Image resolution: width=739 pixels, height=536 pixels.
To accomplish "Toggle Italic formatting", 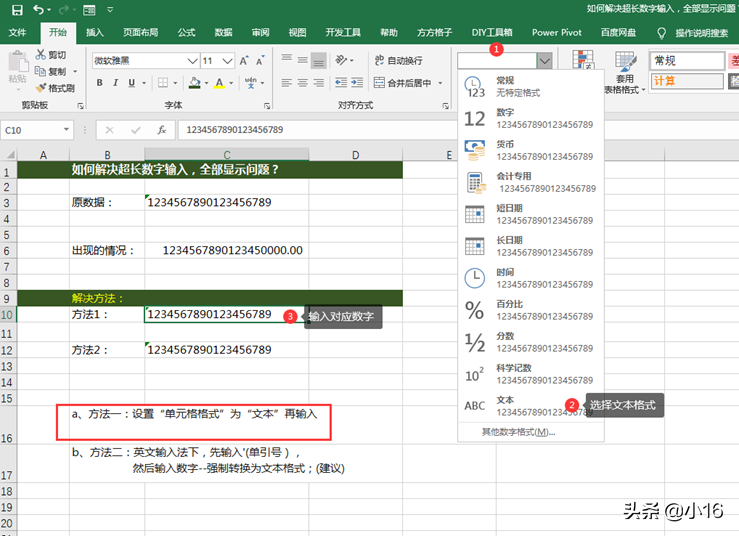I will (x=115, y=83).
